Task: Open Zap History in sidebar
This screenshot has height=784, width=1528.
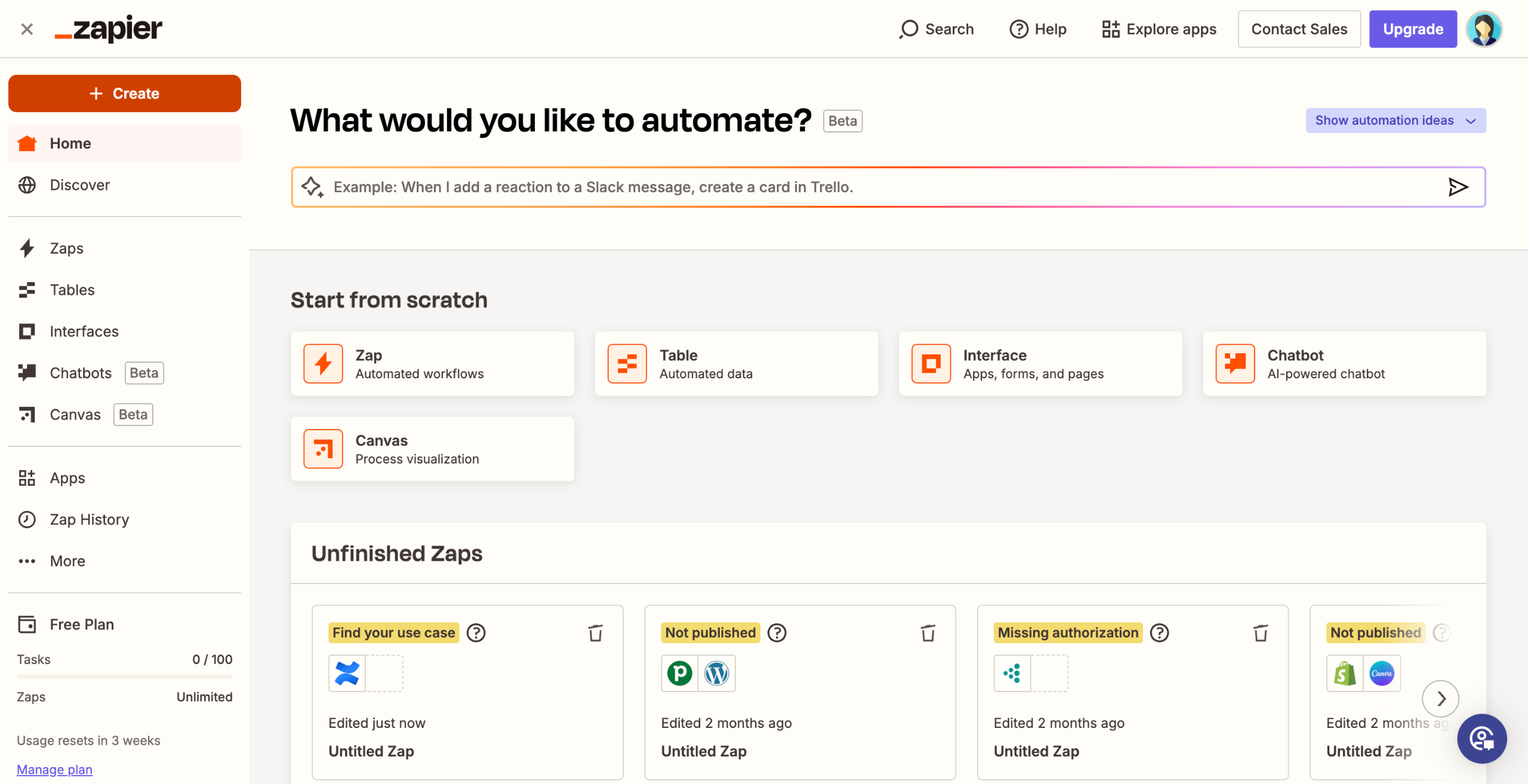Action: [x=89, y=519]
